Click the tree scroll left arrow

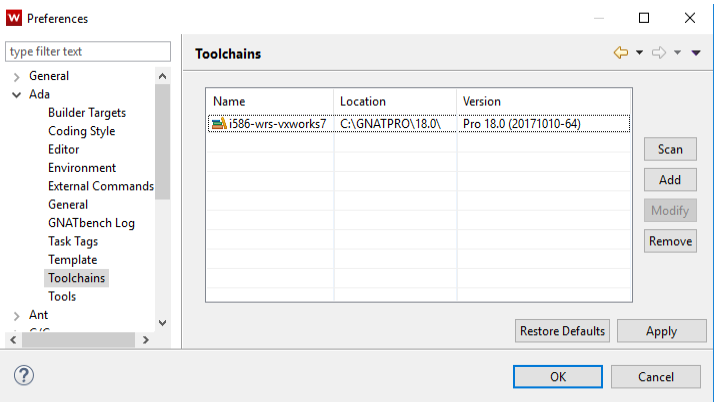coord(13,340)
